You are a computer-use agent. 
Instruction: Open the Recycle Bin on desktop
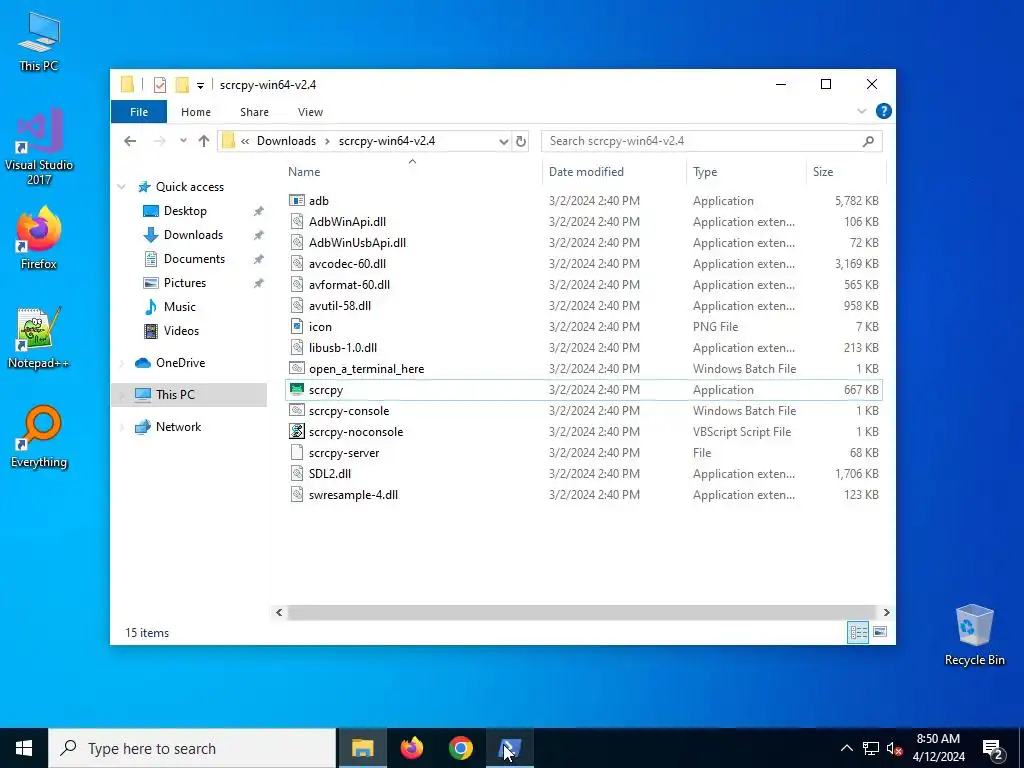(x=974, y=635)
